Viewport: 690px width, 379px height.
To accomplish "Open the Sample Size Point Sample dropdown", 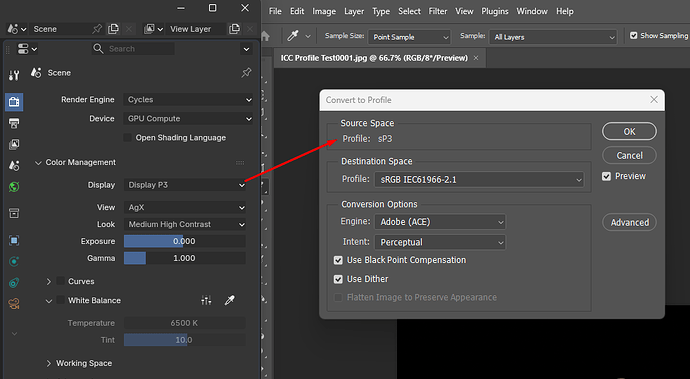I will tap(409, 37).
